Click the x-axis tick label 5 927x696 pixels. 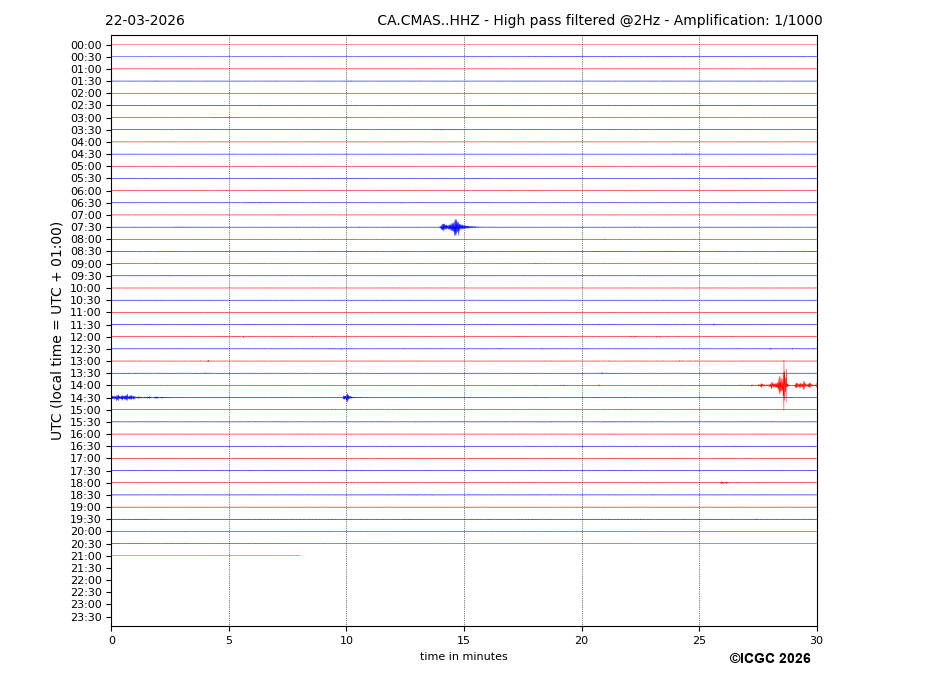(229, 640)
